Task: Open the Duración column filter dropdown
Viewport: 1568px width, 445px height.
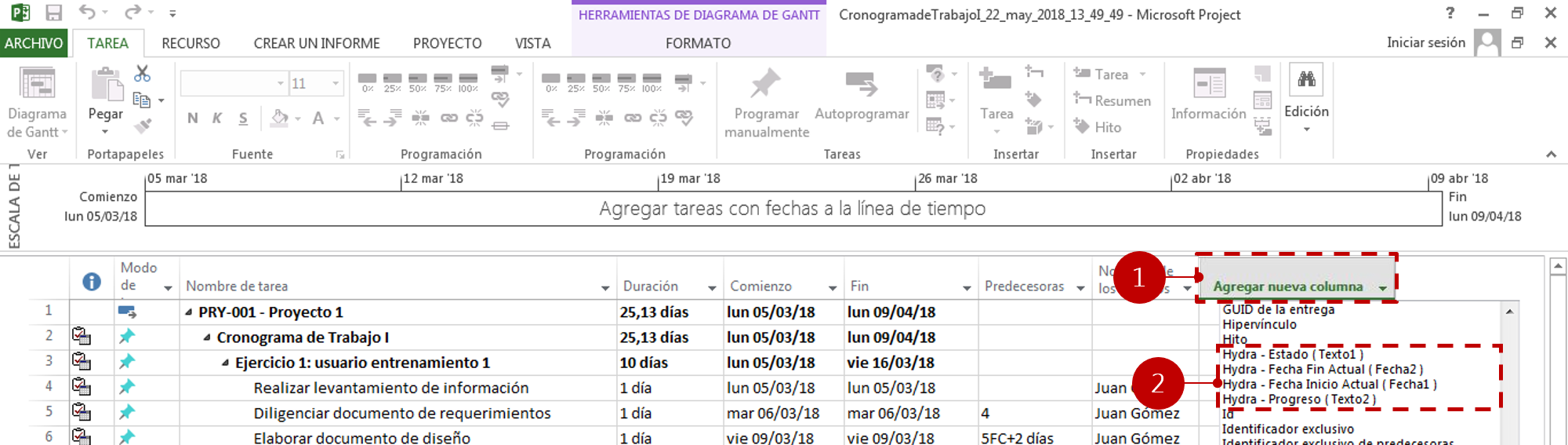Action: coord(712,288)
